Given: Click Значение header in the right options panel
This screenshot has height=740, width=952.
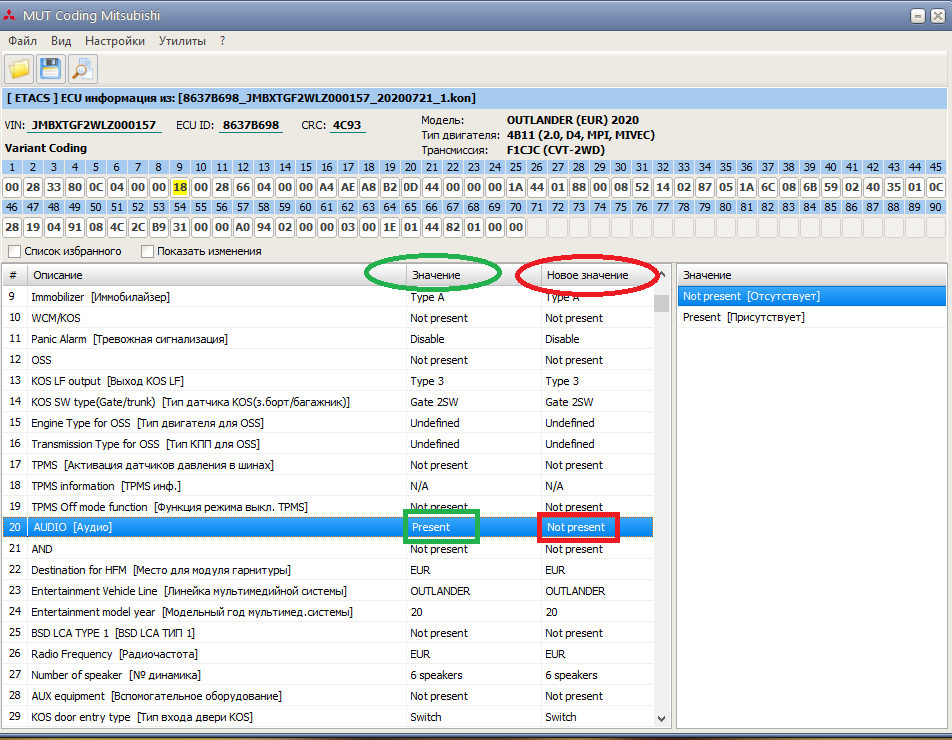Looking at the screenshot, I should 812,275.
